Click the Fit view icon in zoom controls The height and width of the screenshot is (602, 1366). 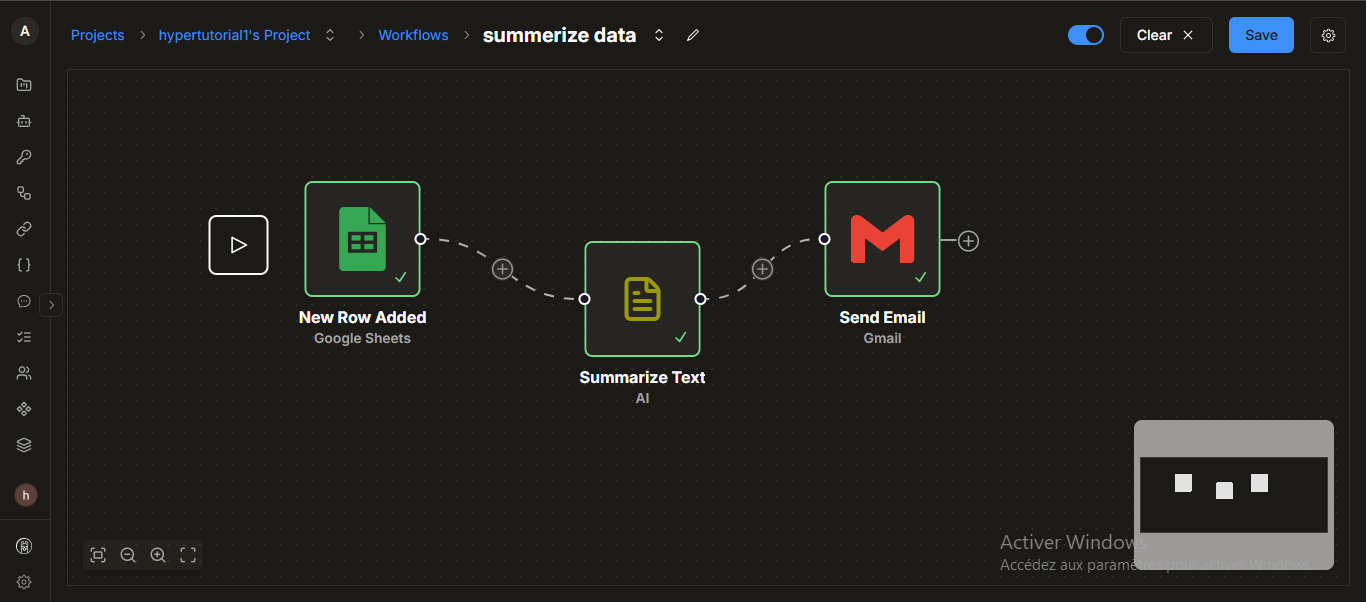[x=98, y=555]
